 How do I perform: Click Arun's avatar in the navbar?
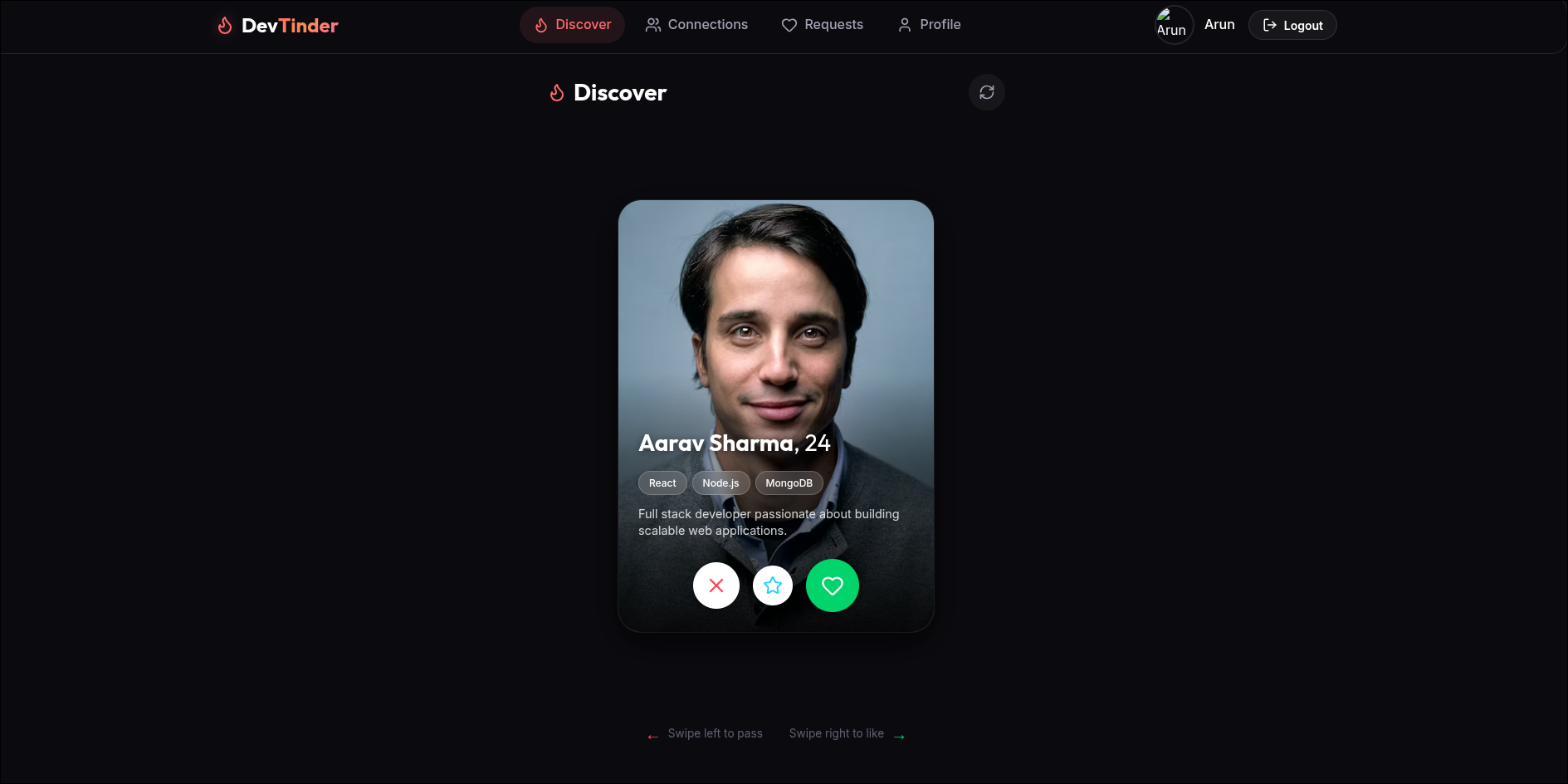click(x=1174, y=25)
